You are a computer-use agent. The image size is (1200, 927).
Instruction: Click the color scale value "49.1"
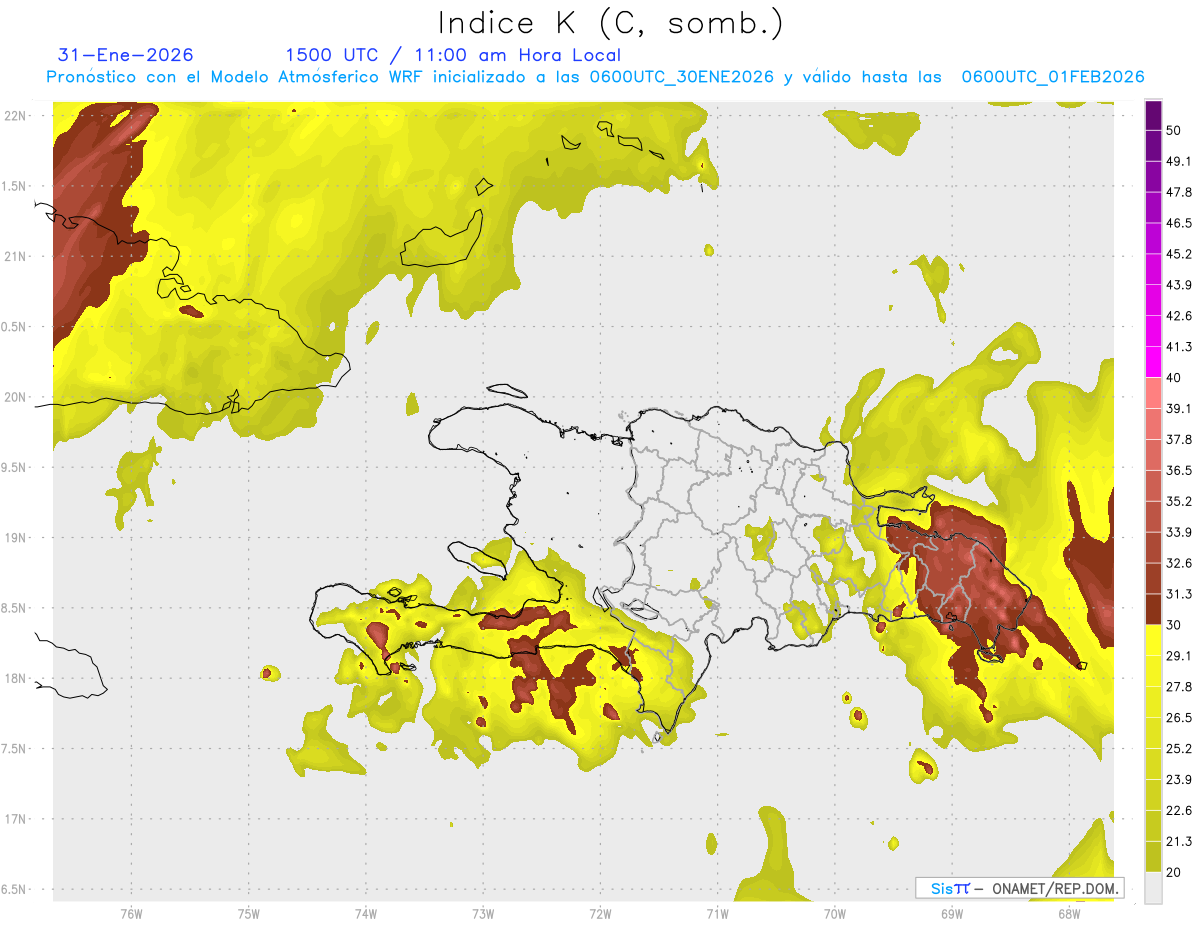pos(1180,161)
